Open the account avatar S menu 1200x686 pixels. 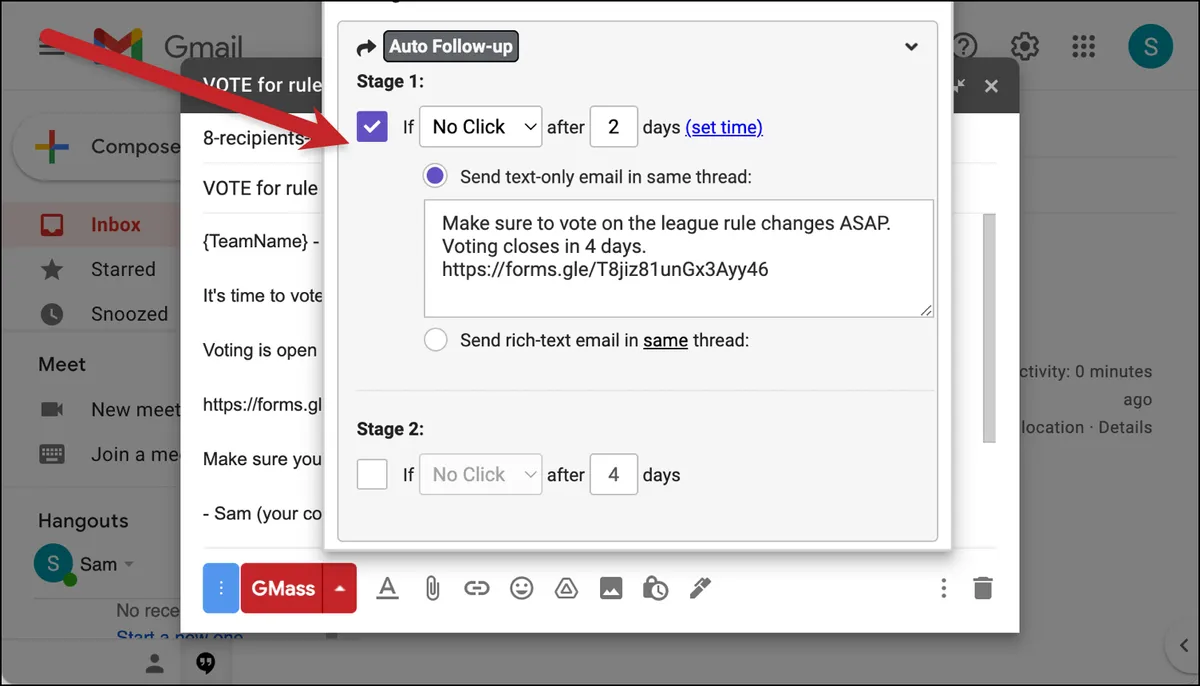(1150, 46)
